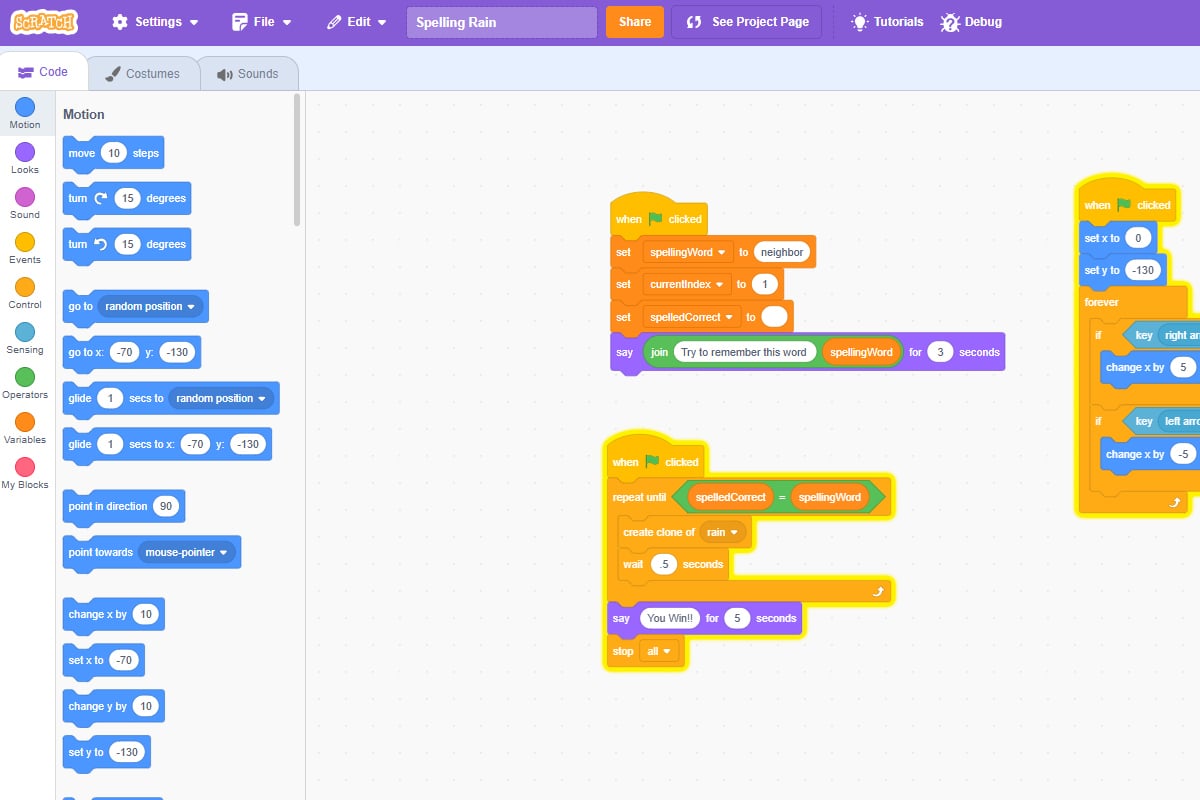Select the Sensing block category
The height and width of the screenshot is (800, 1200).
[x=25, y=339]
